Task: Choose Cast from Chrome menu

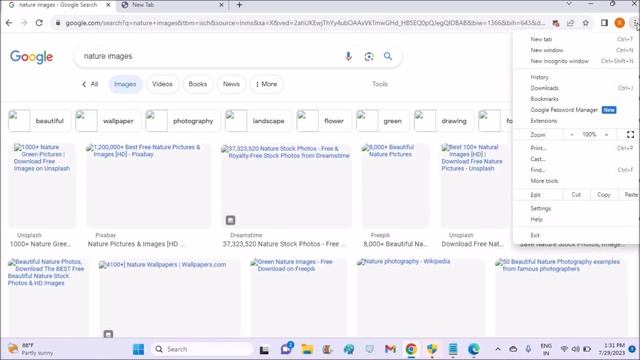Action: tap(576, 159)
